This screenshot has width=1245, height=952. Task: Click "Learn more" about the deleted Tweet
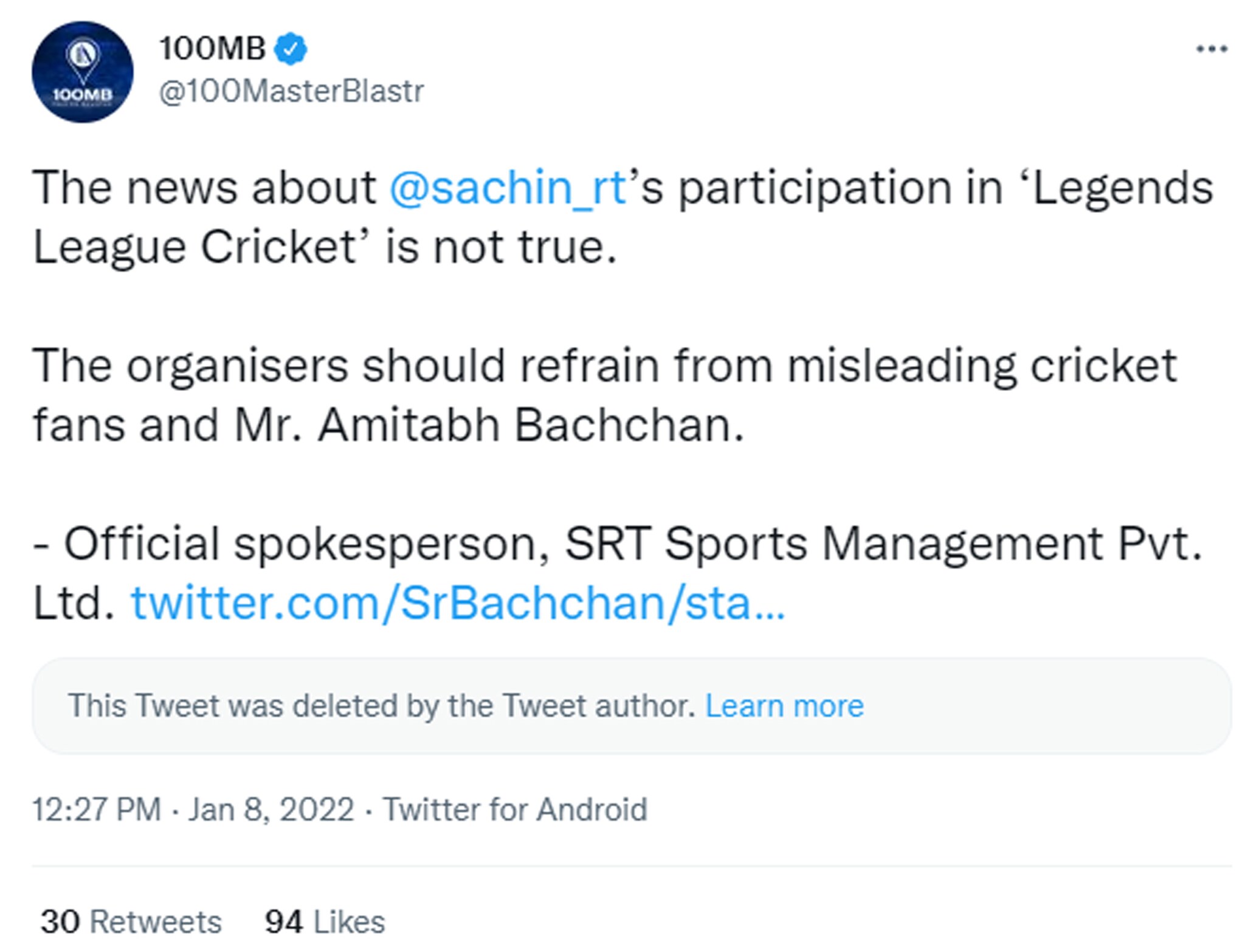pyautogui.click(x=784, y=706)
